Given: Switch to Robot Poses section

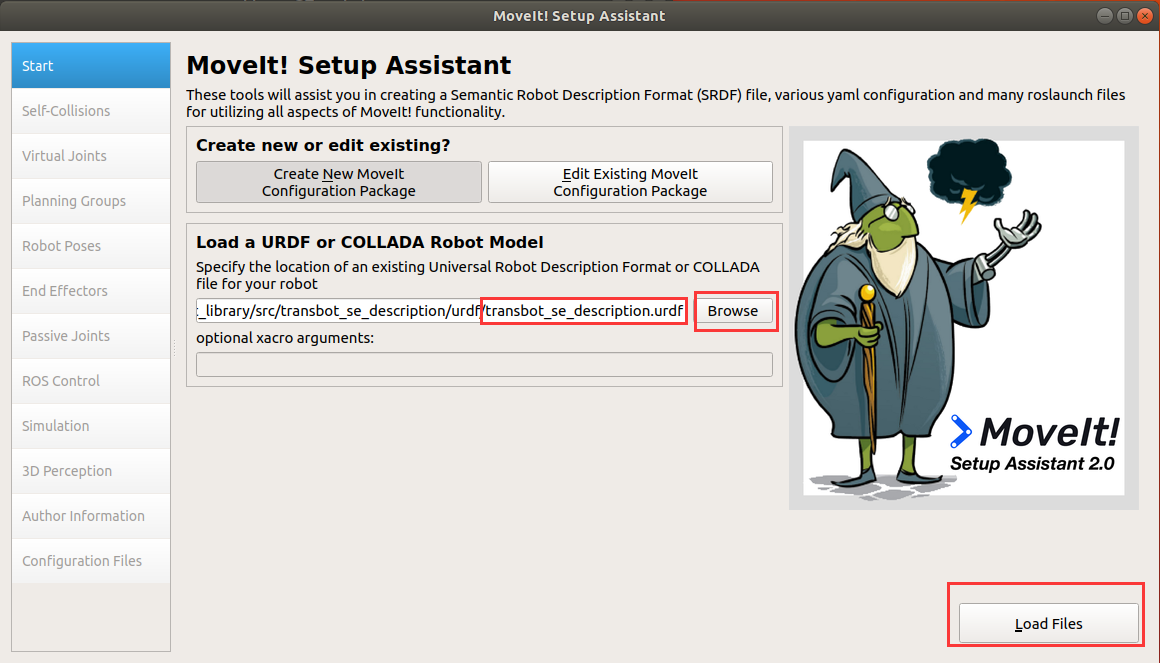Looking at the screenshot, I should click(91, 246).
